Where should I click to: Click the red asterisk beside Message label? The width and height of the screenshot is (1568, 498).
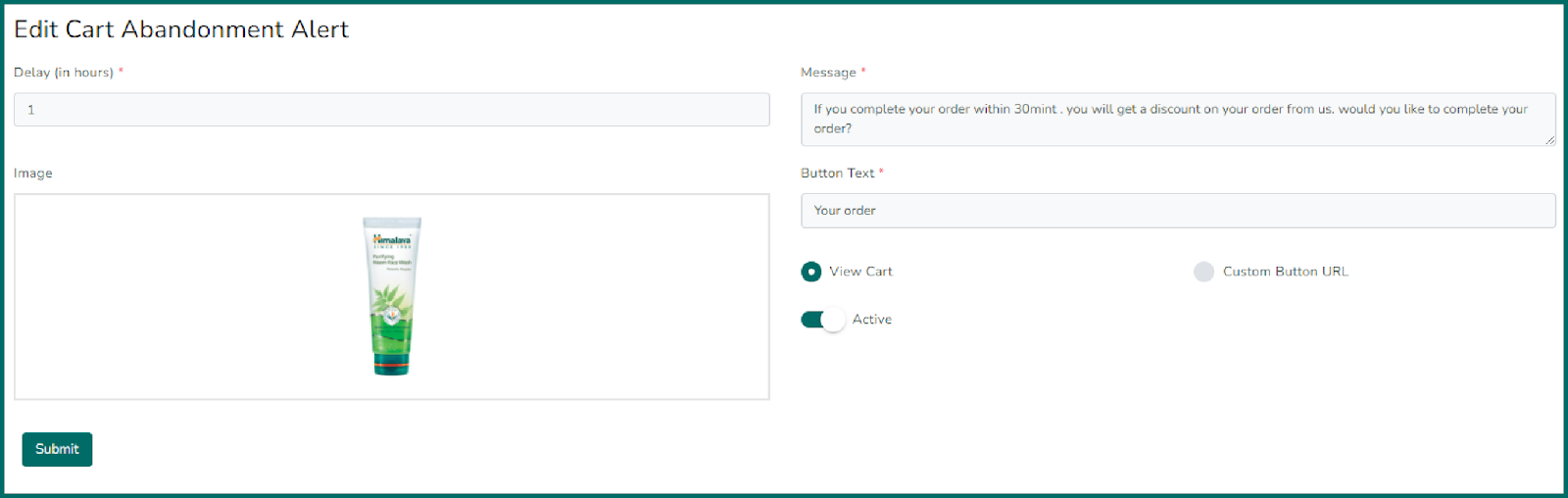pos(863,72)
